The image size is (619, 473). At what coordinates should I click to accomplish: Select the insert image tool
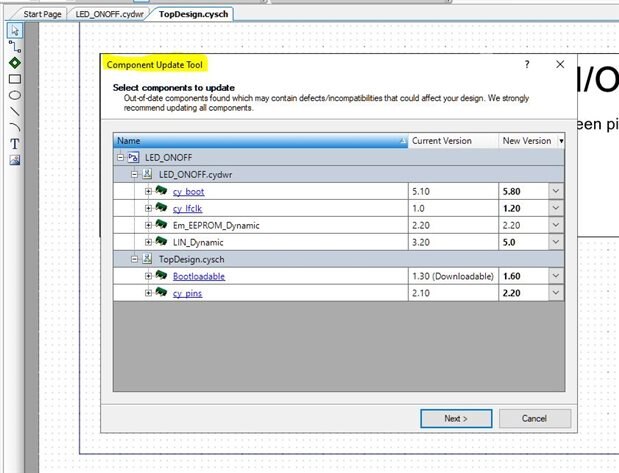(x=15, y=160)
